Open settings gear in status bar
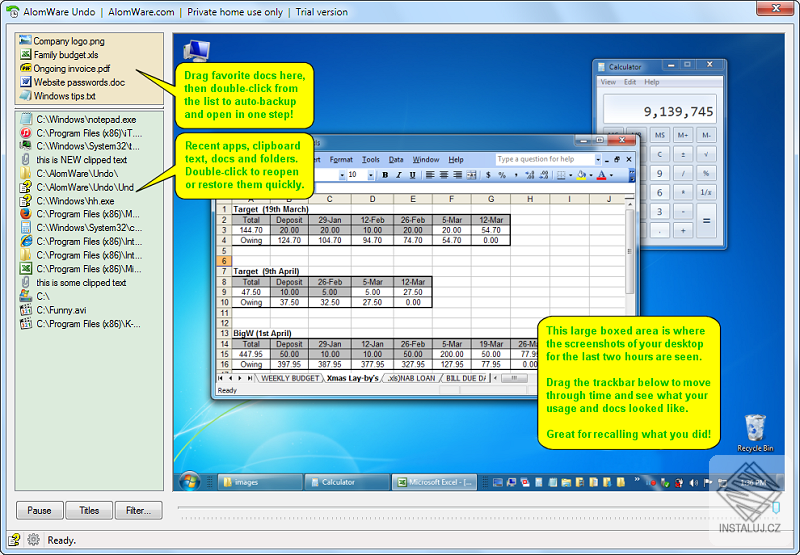Screen dimensions: 800x555 point(33,540)
